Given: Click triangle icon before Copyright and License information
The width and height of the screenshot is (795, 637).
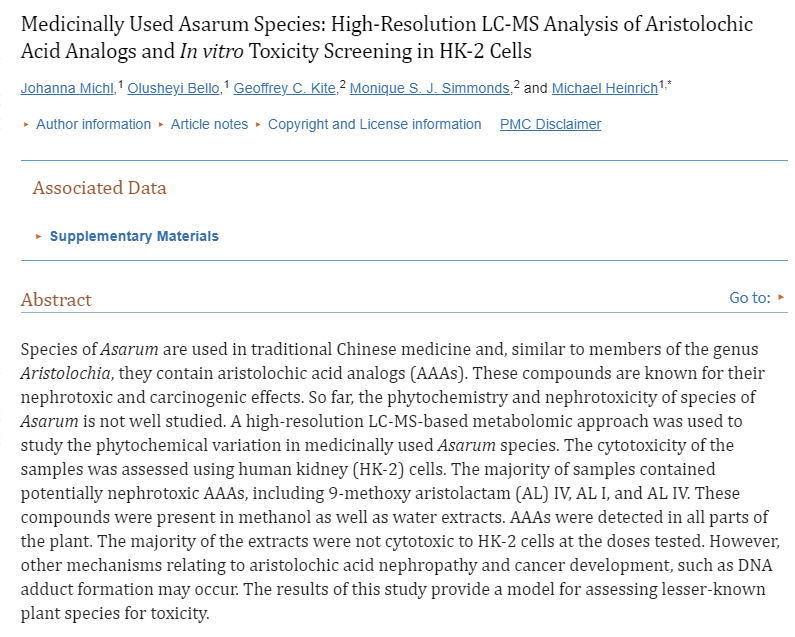Looking at the screenshot, I should pyautogui.click(x=258, y=124).
